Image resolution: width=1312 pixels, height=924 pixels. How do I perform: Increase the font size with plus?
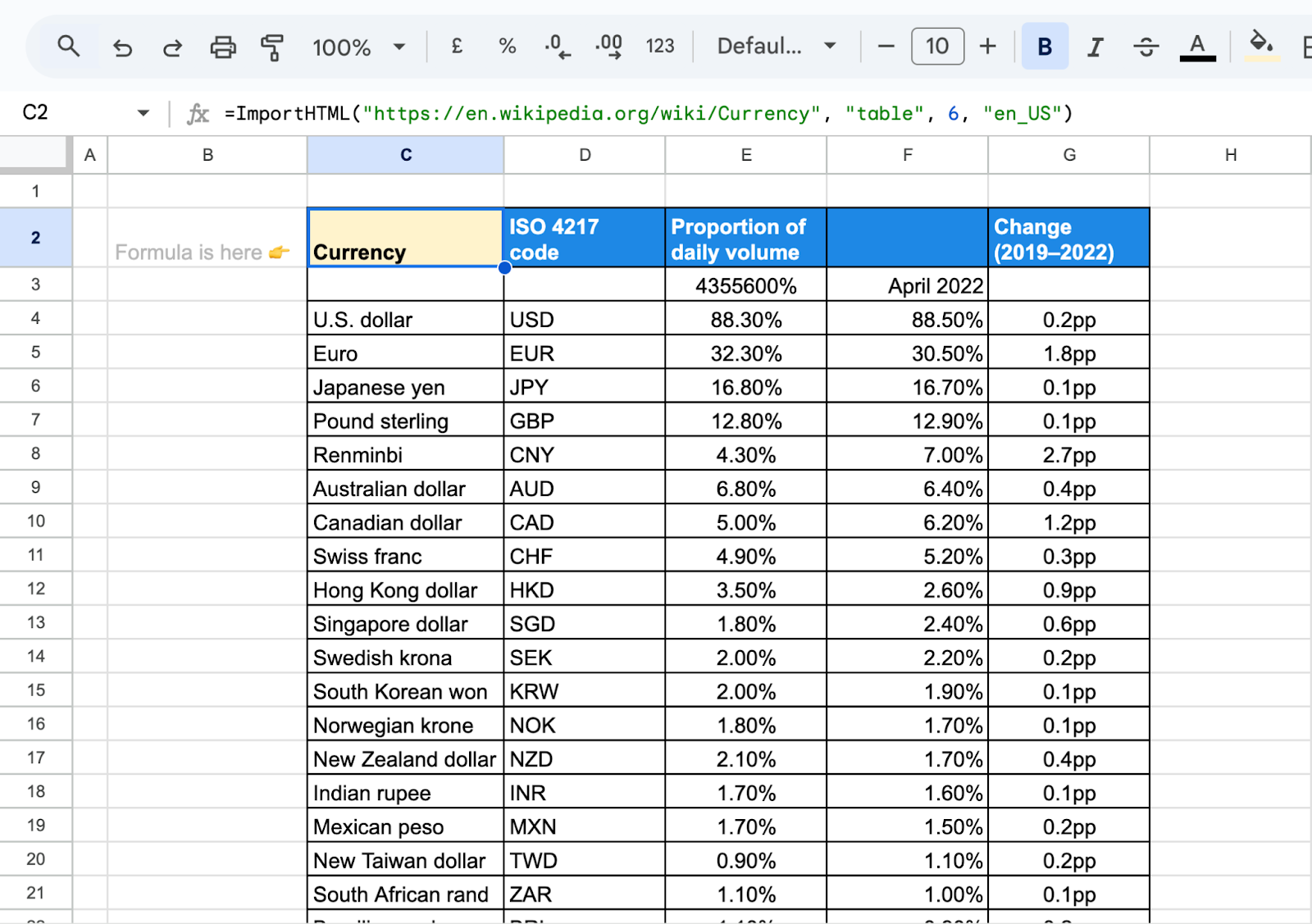pyautogui.click(x=988, y=47)
